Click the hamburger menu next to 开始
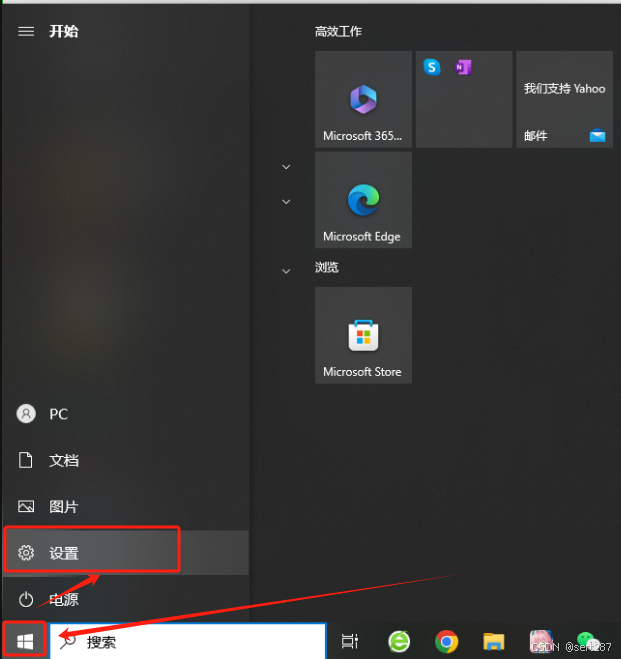621x659 pixels. pyautogui.click(x=26, y=31)
